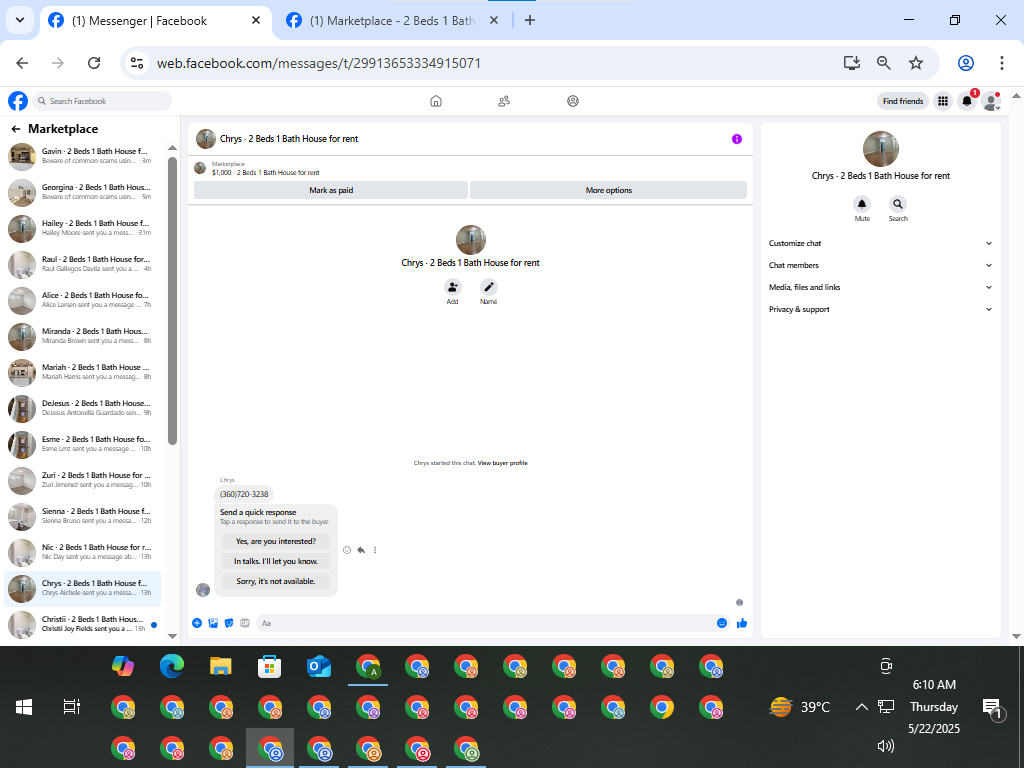Image resolution: width=1024 pixels, height=768 pixels.
Task: Open Hailey conversation in list
Action: pos(84,228)
